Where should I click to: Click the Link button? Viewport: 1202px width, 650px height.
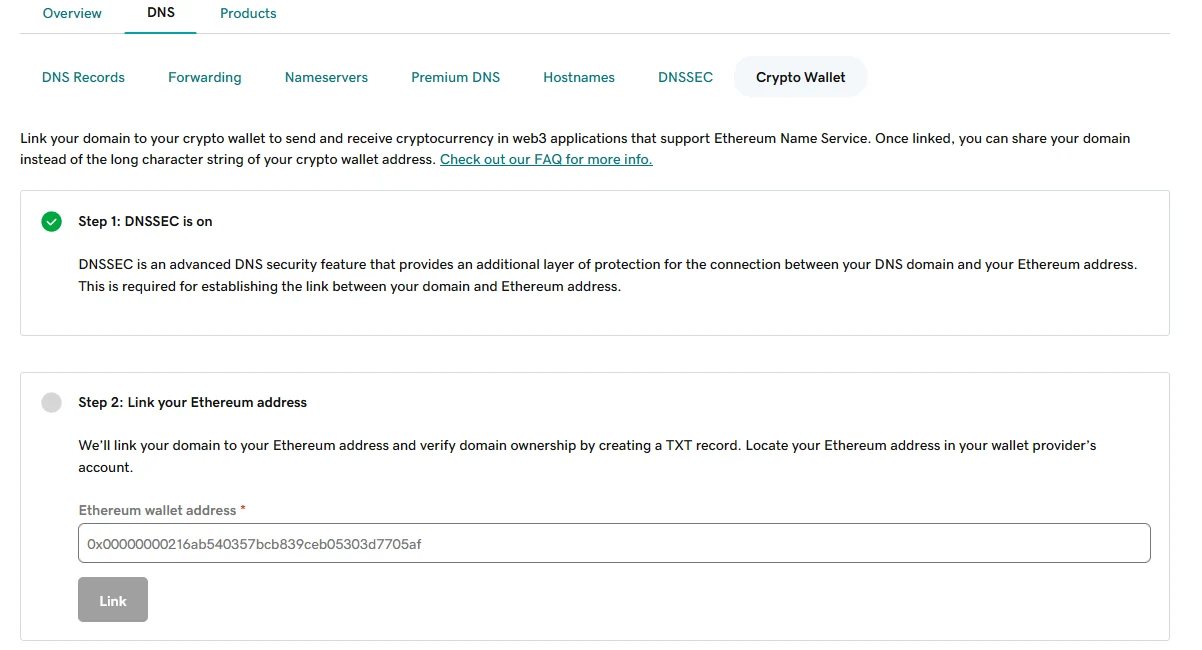113,600
